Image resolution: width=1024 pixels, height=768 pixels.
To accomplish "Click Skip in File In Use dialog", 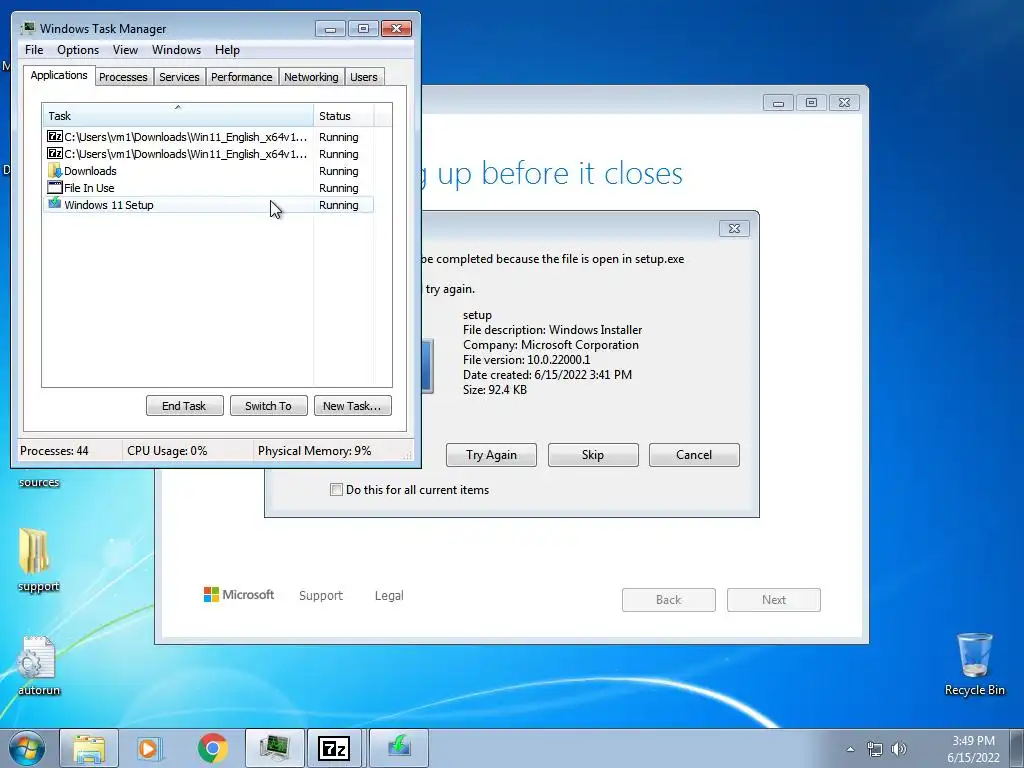I will tap(593, 455).
